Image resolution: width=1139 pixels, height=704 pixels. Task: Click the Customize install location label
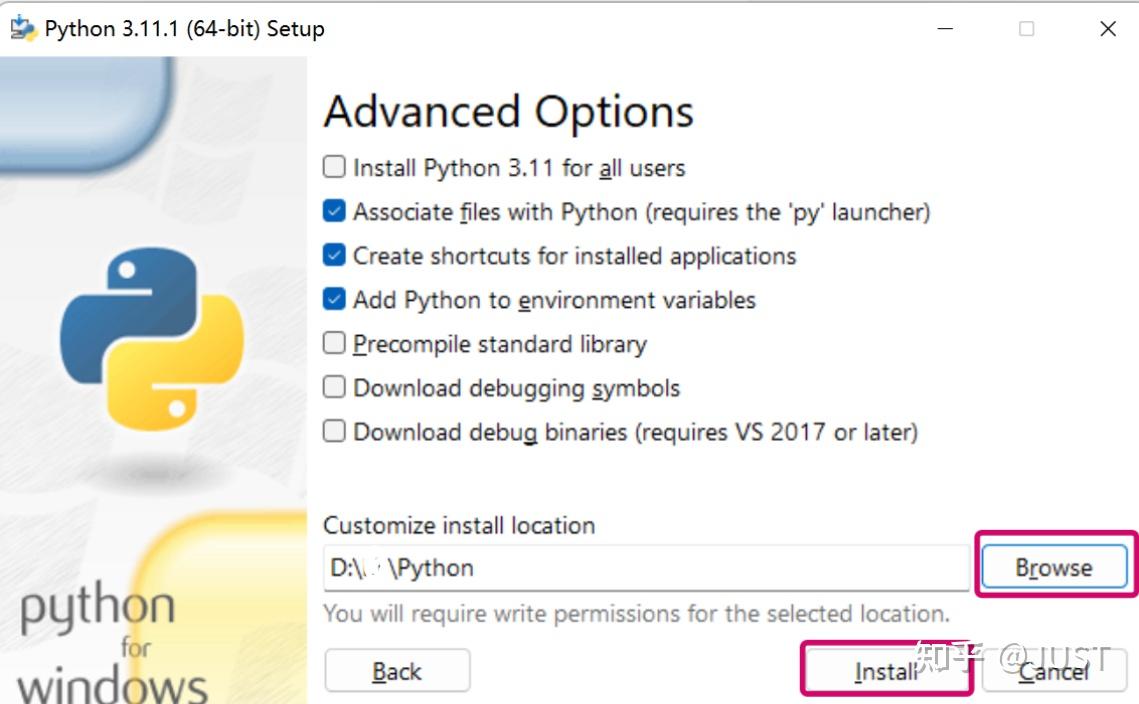(x=459, y=525)
